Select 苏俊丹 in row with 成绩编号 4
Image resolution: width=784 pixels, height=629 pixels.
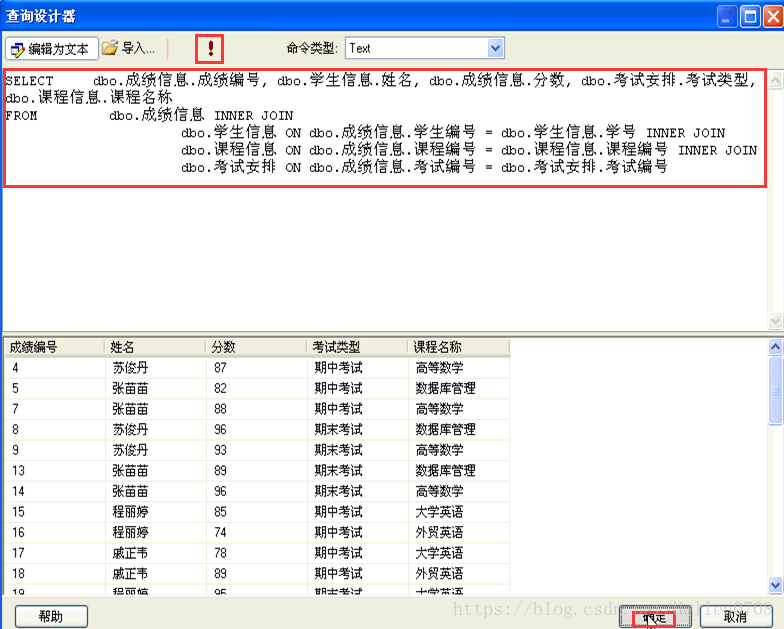coord(156,368)
